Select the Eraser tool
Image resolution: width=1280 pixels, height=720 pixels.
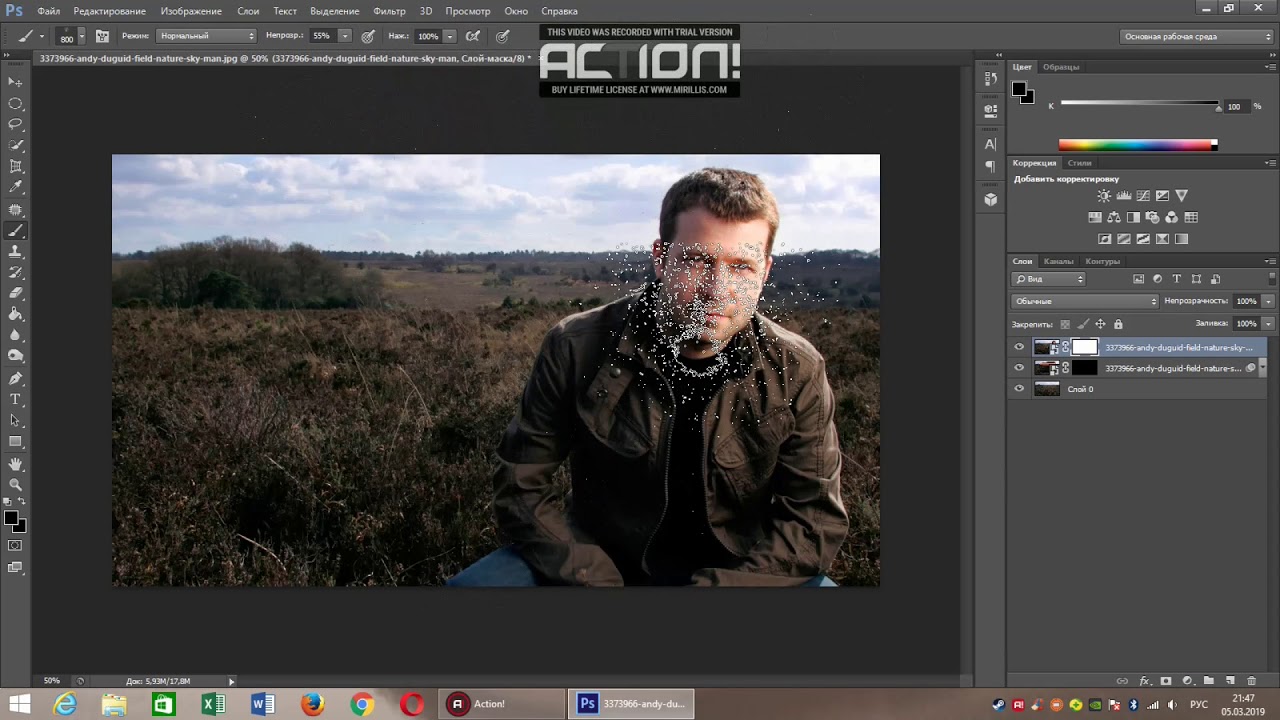coord(15,293)
